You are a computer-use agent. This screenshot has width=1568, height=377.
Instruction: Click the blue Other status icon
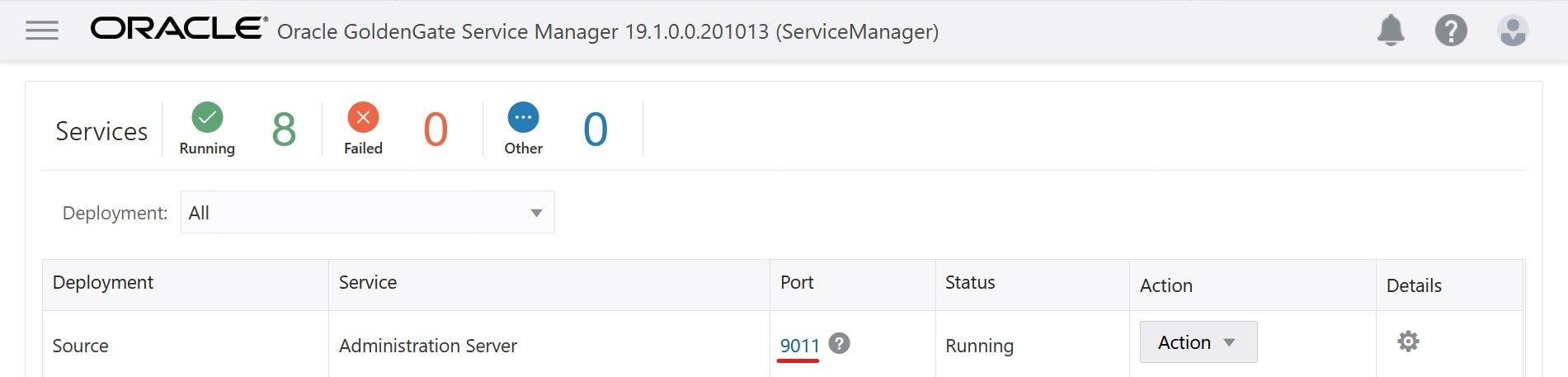pos(523,117)
